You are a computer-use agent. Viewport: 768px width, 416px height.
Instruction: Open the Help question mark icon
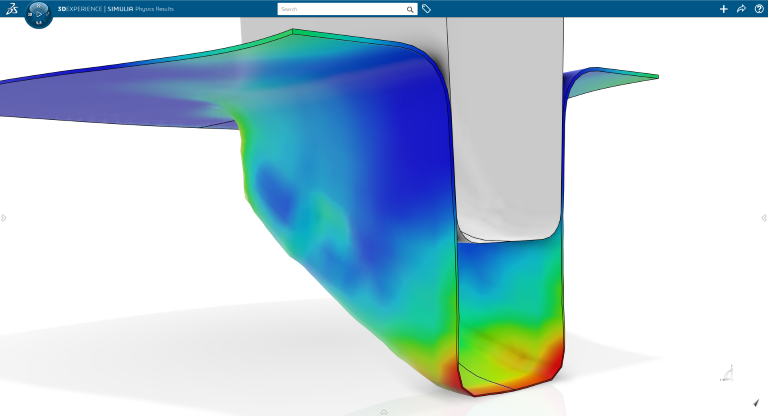click(x=759, y=9)
